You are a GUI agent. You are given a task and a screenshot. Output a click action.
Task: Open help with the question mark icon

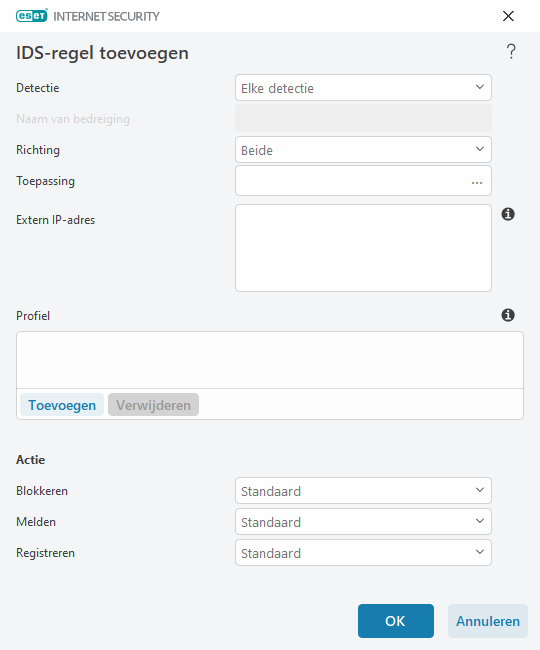pyautogui.click(x=511, y=51)
